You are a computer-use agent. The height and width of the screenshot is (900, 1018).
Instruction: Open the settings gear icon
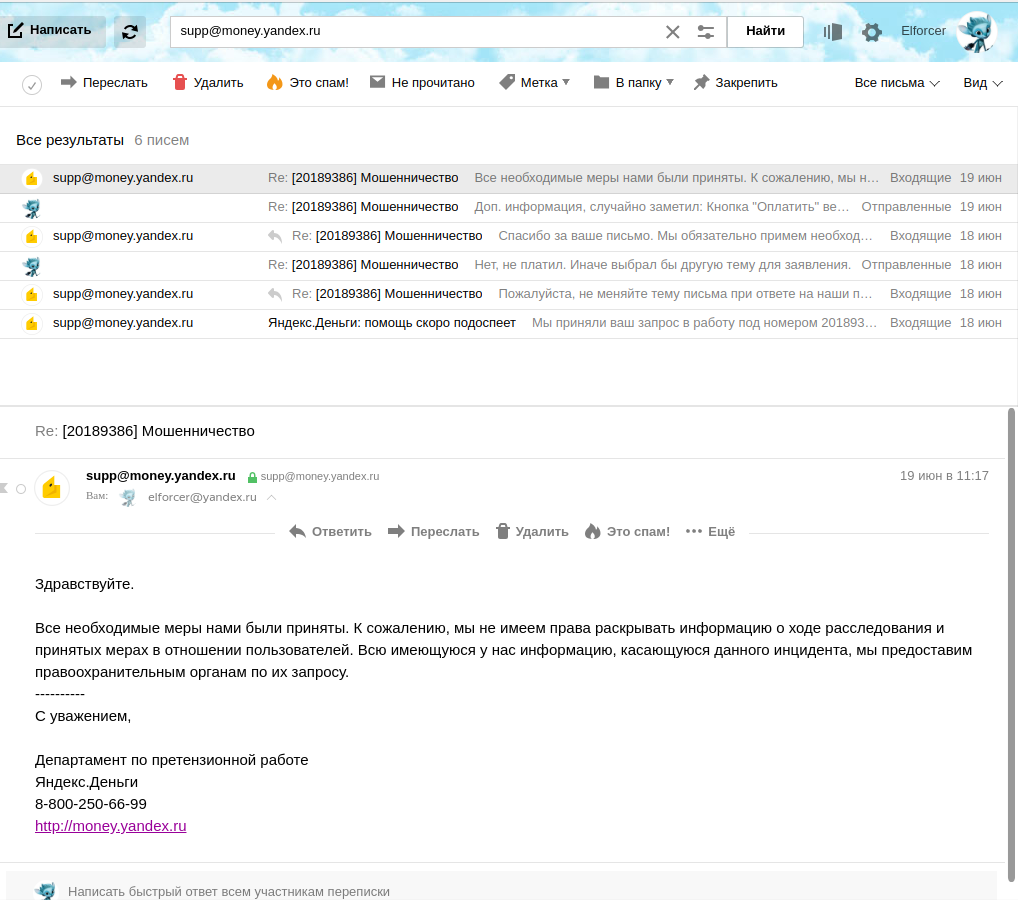[872, 32]
